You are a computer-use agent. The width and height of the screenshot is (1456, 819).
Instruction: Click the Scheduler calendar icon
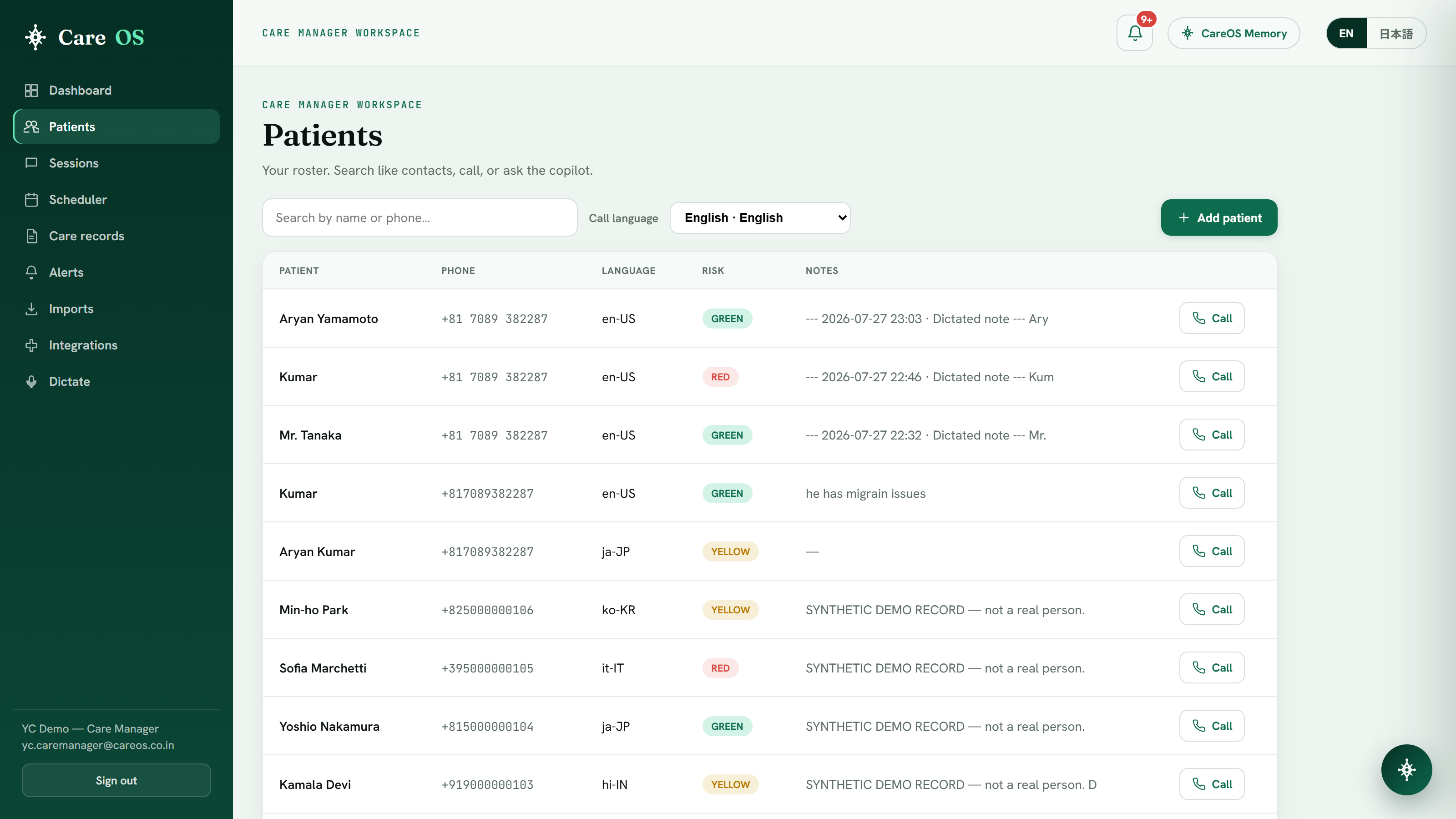[x=32, y=200]
